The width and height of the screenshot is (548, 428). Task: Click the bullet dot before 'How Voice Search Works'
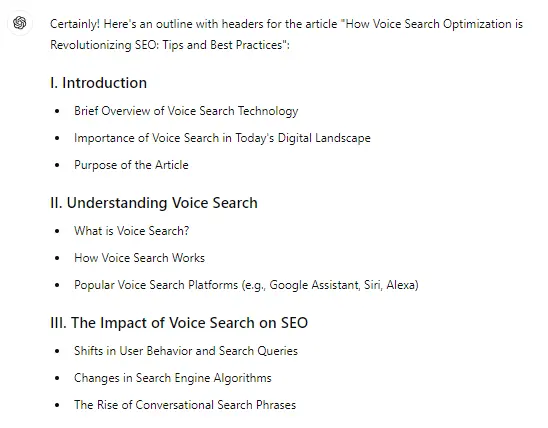coord(57,258)
